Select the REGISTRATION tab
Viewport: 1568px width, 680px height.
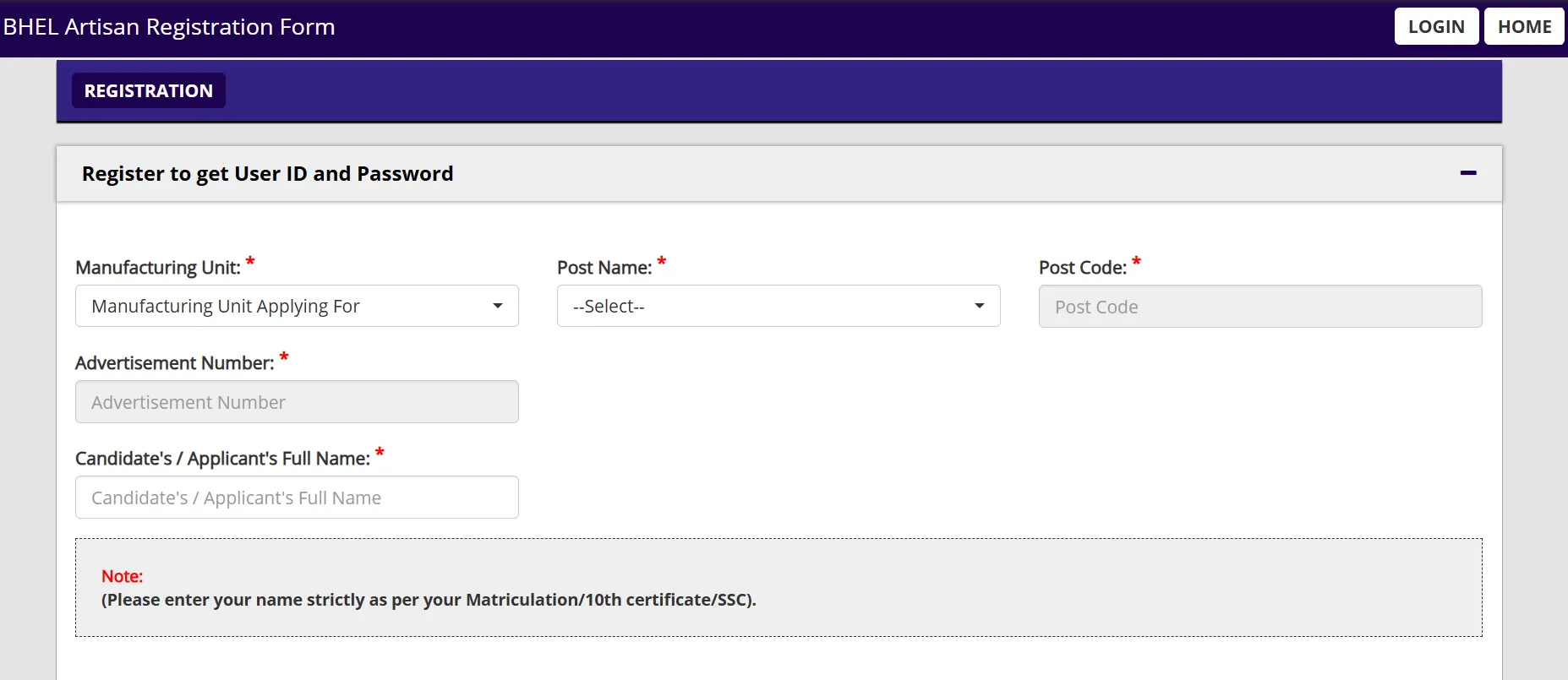[149, 90]
